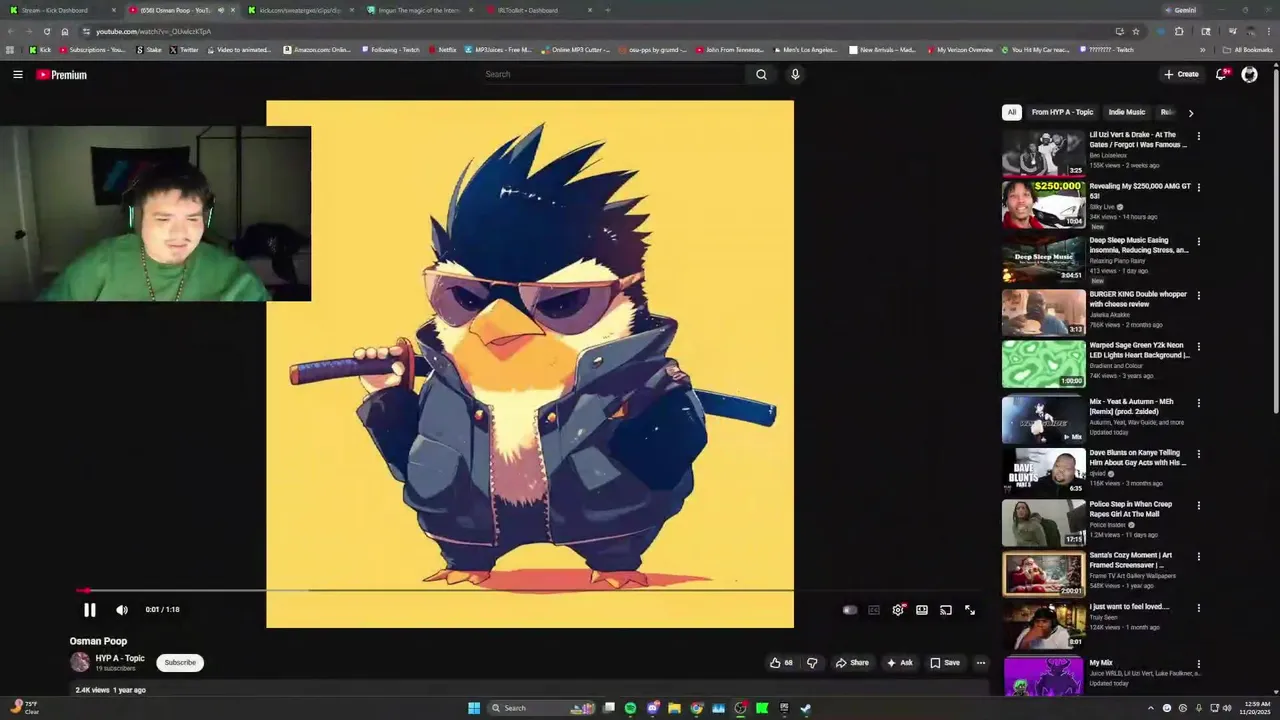Open the Lil Uzi Vert & Drake thumbnail
This screenshot has width=1280, height=720.
(x=1043, y=153)
